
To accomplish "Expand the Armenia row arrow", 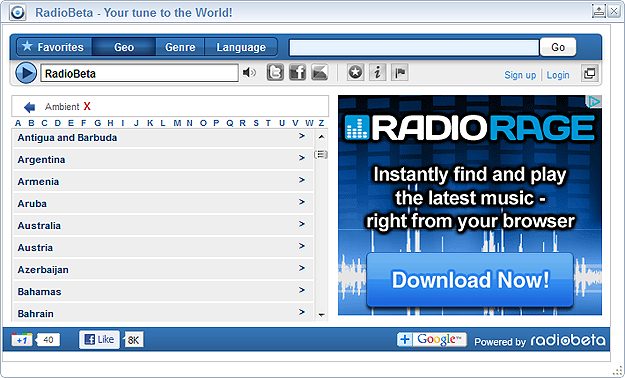I will point(302,180).
